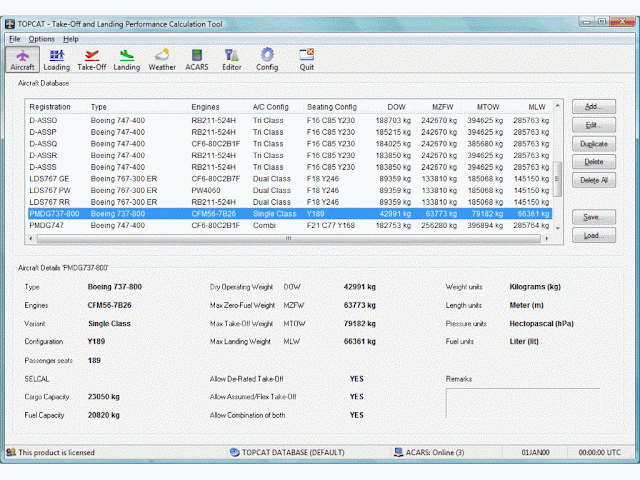Screen dimensions: 640x480
Task: Click the Save... button
Action: pyautogui.click(x=594, y=217)
